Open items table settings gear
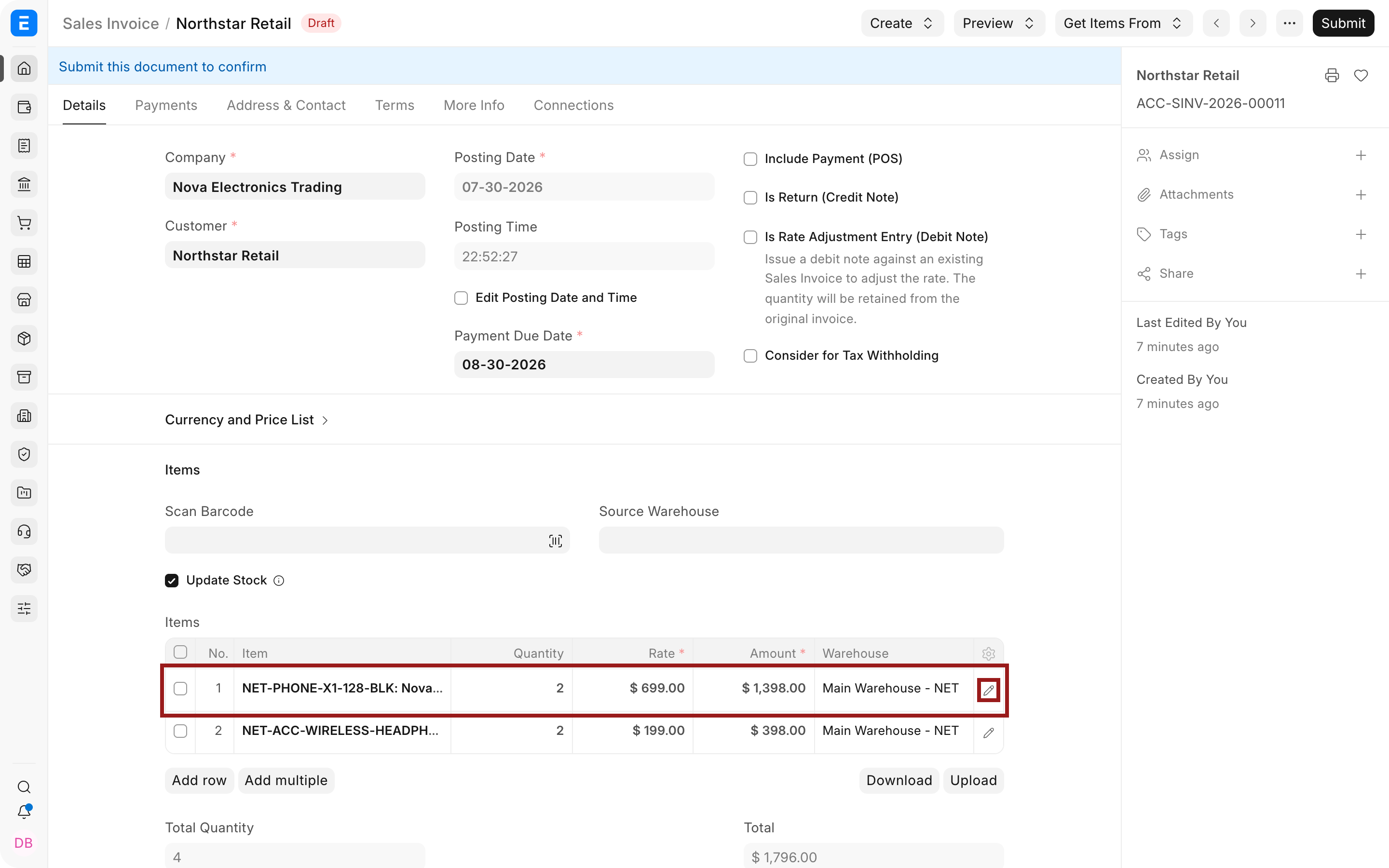The width and height of the screenshot is (1389, 868). click(x=988, y=653)
